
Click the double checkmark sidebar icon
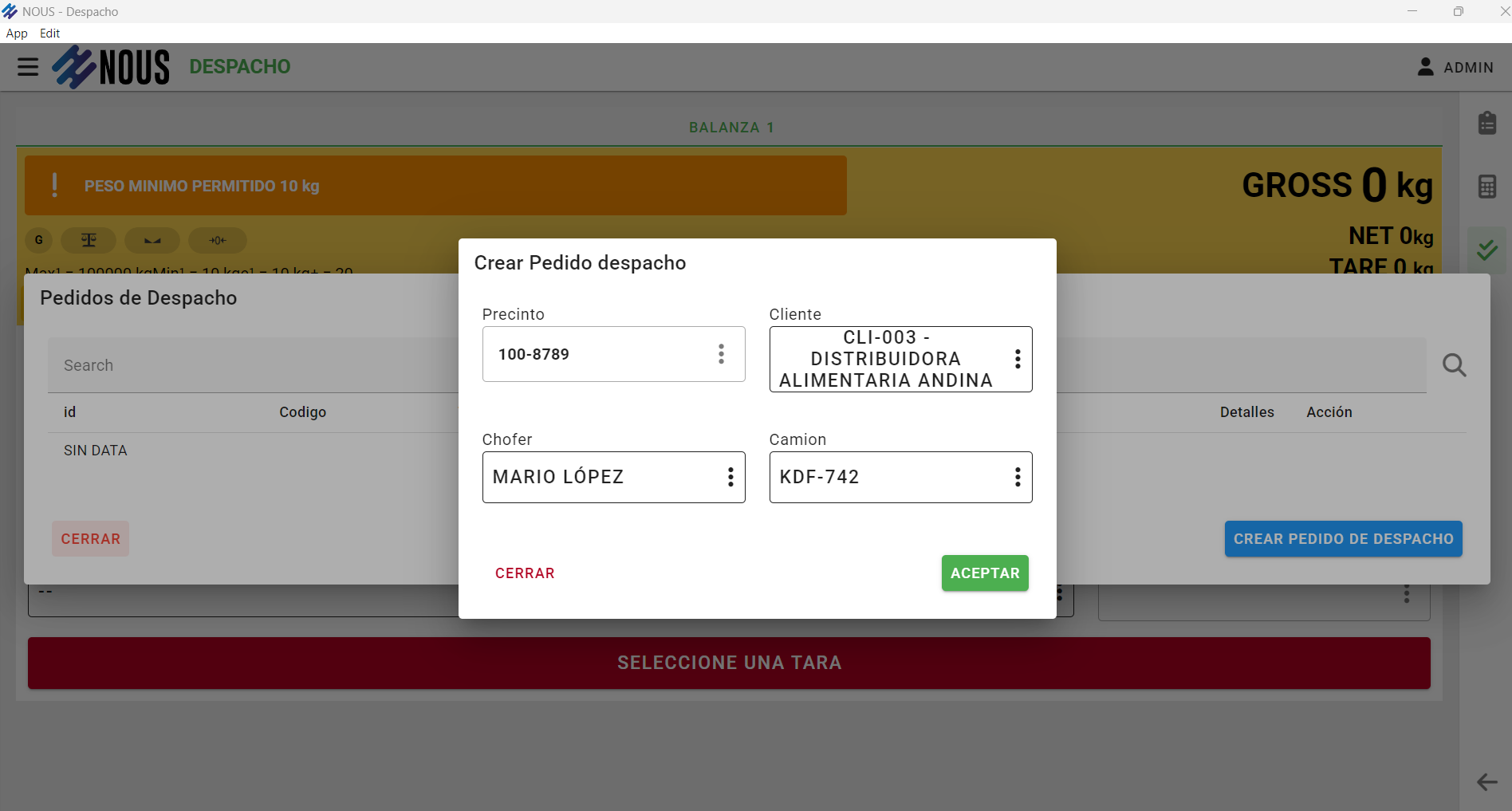(x=1486, y=250)
